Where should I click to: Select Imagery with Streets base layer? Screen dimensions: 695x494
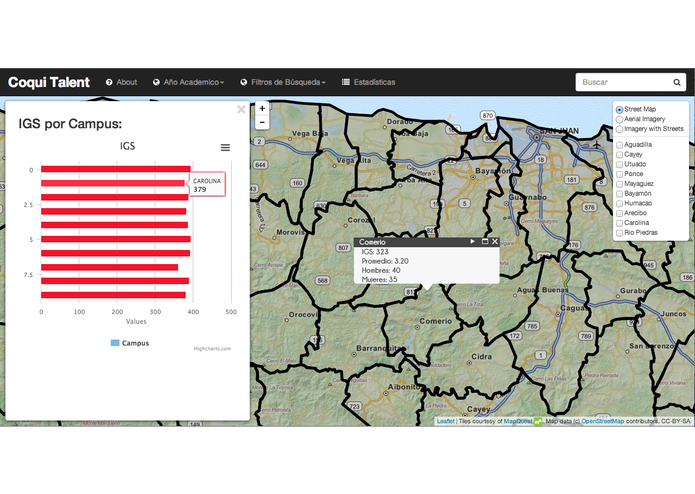620,129
